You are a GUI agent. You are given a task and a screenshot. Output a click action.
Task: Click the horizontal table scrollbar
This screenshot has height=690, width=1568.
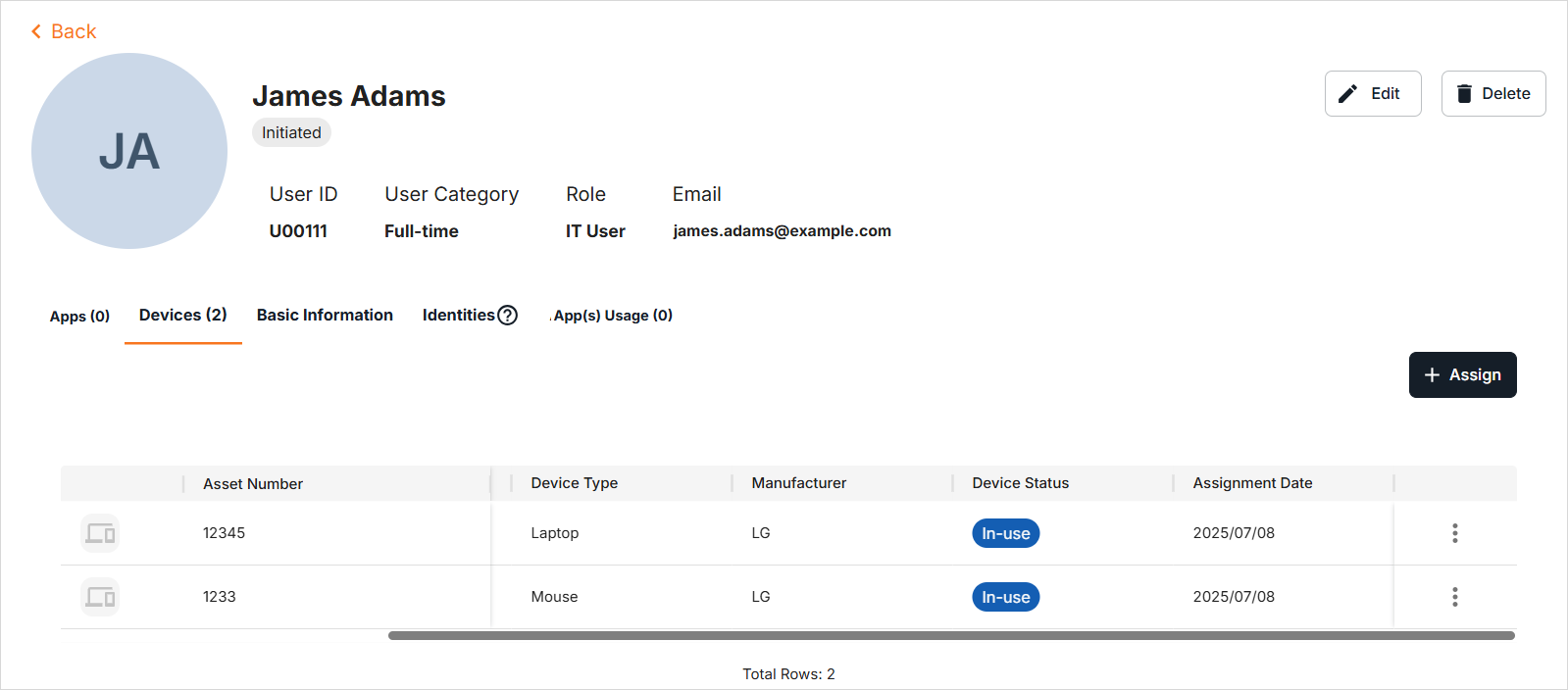click(951, 636)
